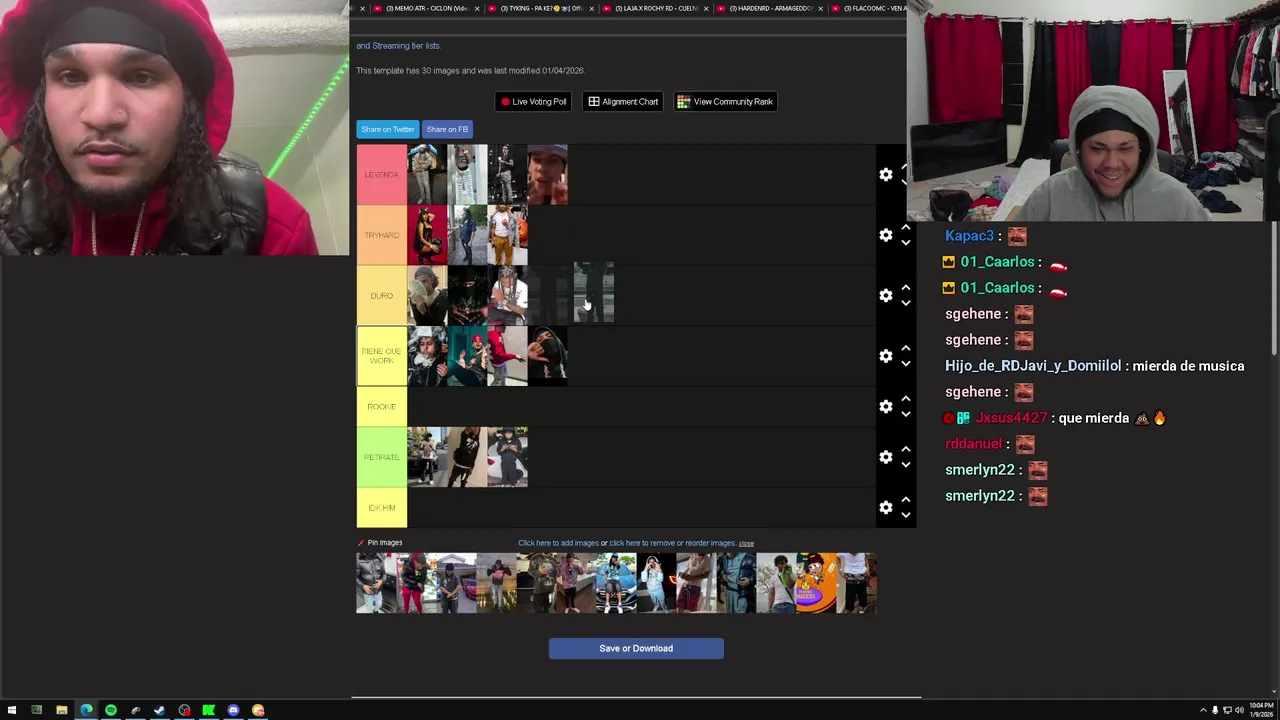
Task: Select orange cartoon thumbnail in image pool
Action: (816, 583)
